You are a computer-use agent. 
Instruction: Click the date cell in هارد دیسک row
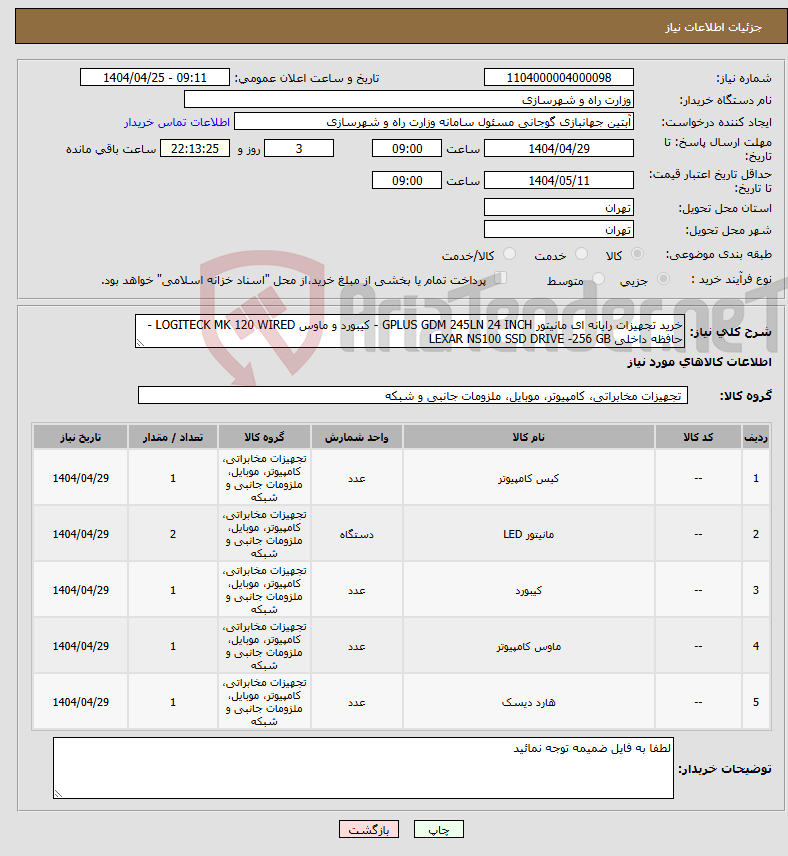(x=80, y=702)
